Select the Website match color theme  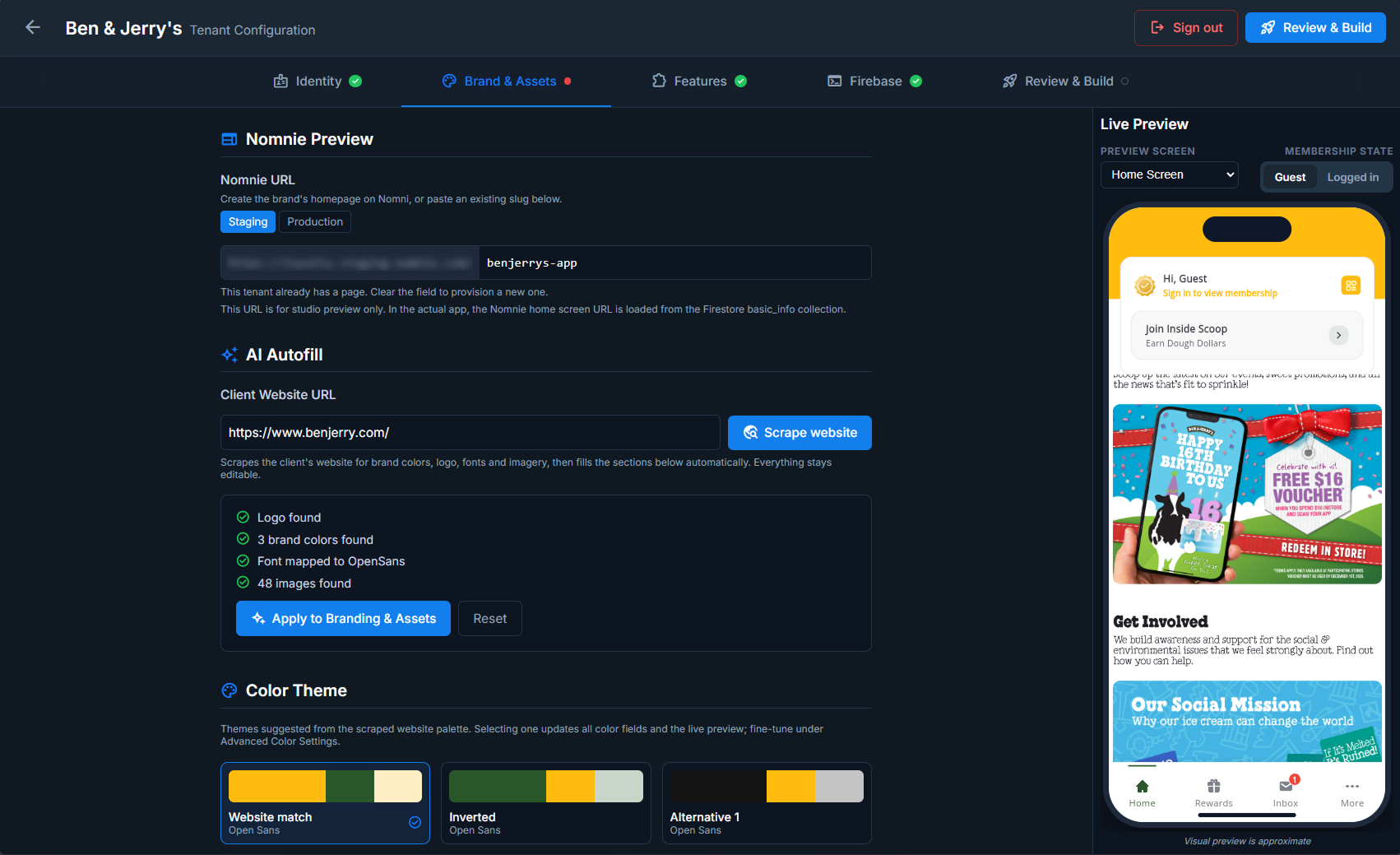pyautogui.click(x=325, y=803)
